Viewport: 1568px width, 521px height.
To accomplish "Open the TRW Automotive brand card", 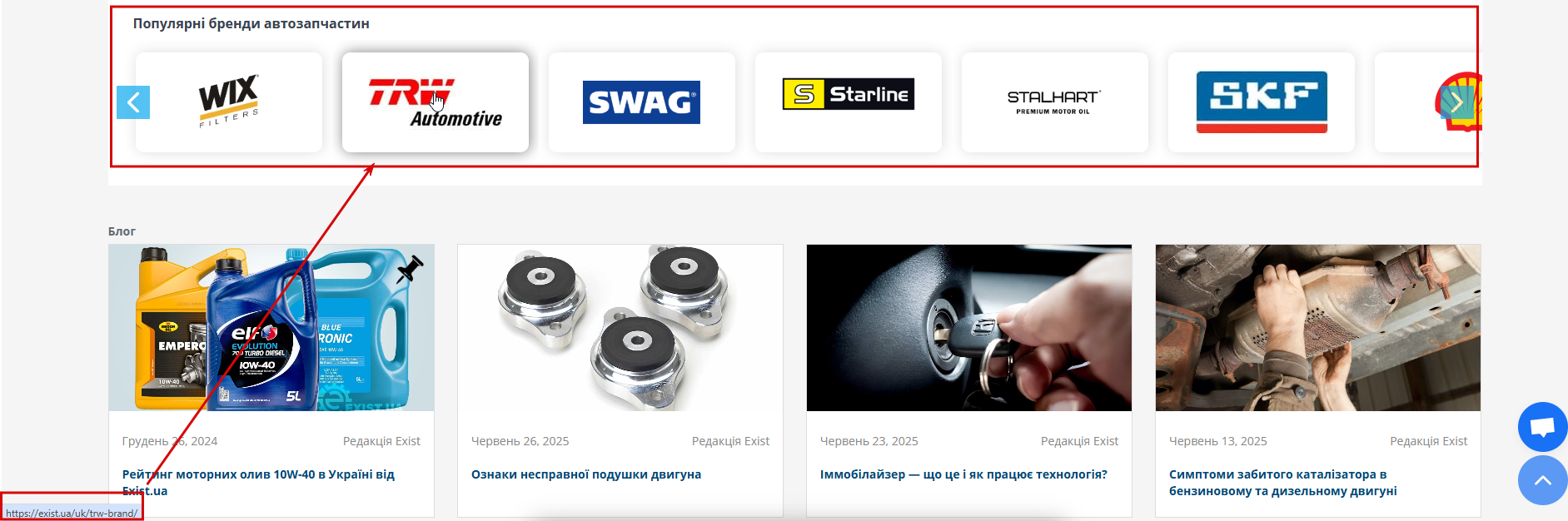I will (436, 102).
